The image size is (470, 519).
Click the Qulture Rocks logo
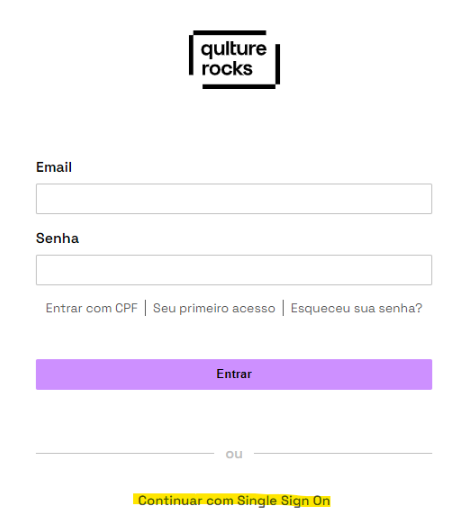tap(234, 60)
